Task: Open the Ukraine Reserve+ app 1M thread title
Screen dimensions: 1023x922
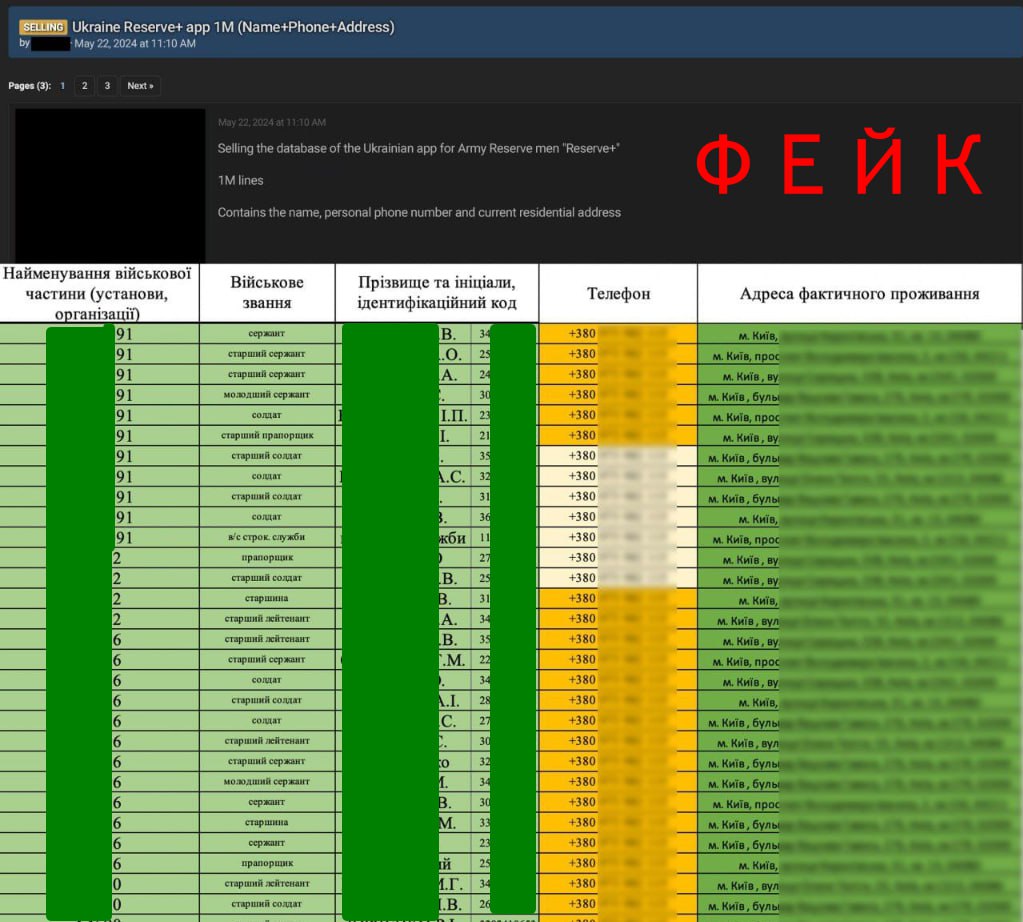Action: coord(233,27)
